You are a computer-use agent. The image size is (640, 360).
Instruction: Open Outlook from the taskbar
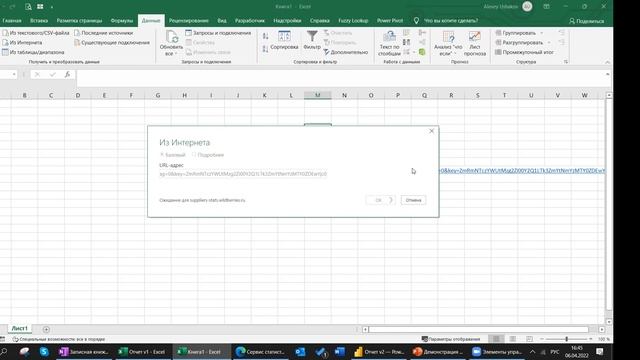[x=300, y=351]
